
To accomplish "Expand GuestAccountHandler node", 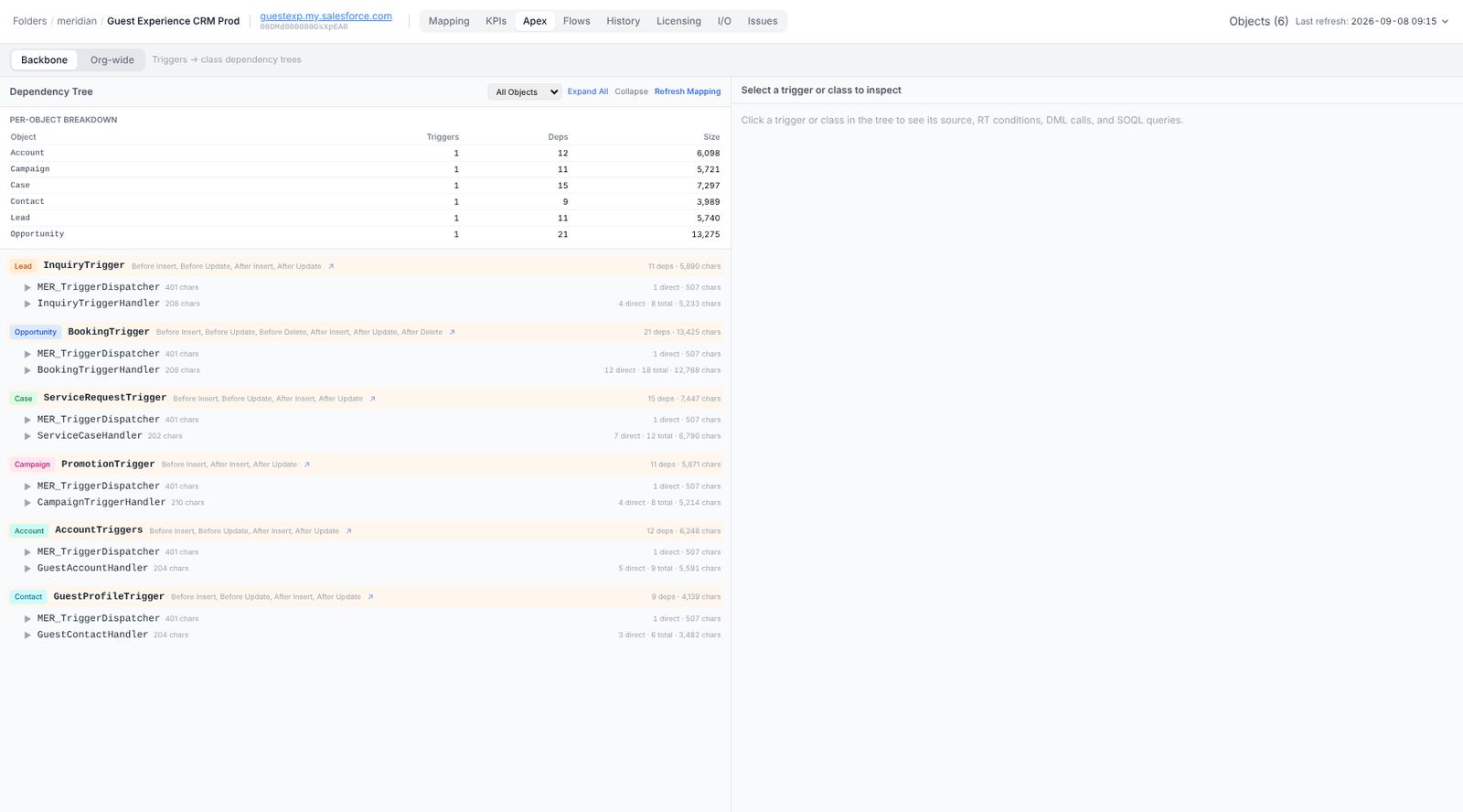I will click(x=27, y=569).
